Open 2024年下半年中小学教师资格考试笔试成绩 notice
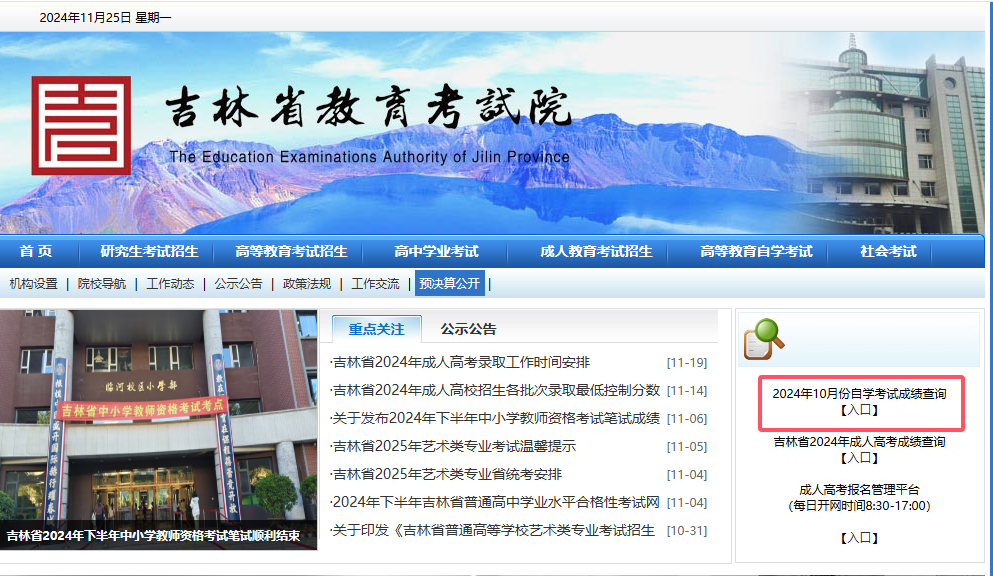Image resolution: width=993 pixels, height=576 pixels. (x=496, y=418)
